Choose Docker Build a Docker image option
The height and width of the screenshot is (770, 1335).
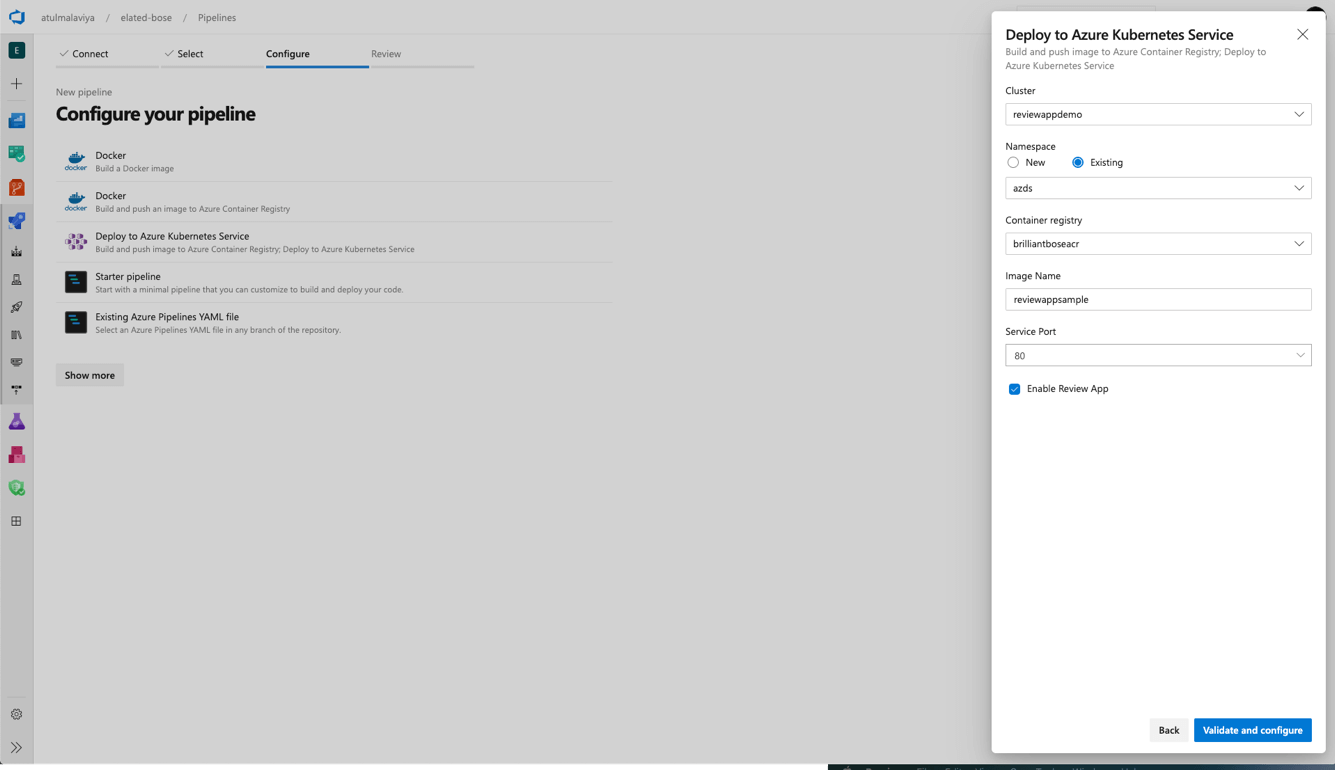click(x=334, y=161)
